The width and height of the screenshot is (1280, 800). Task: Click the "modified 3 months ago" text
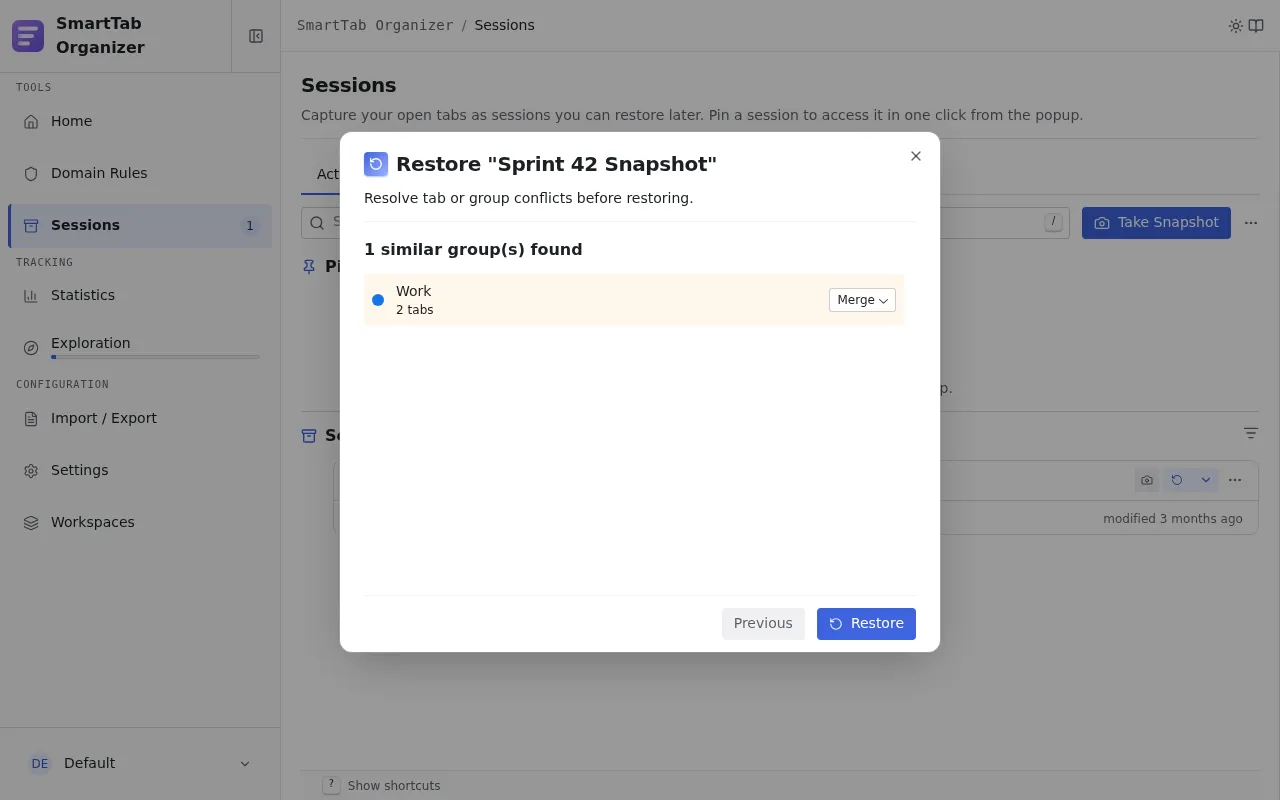(x=1173, y=518)
